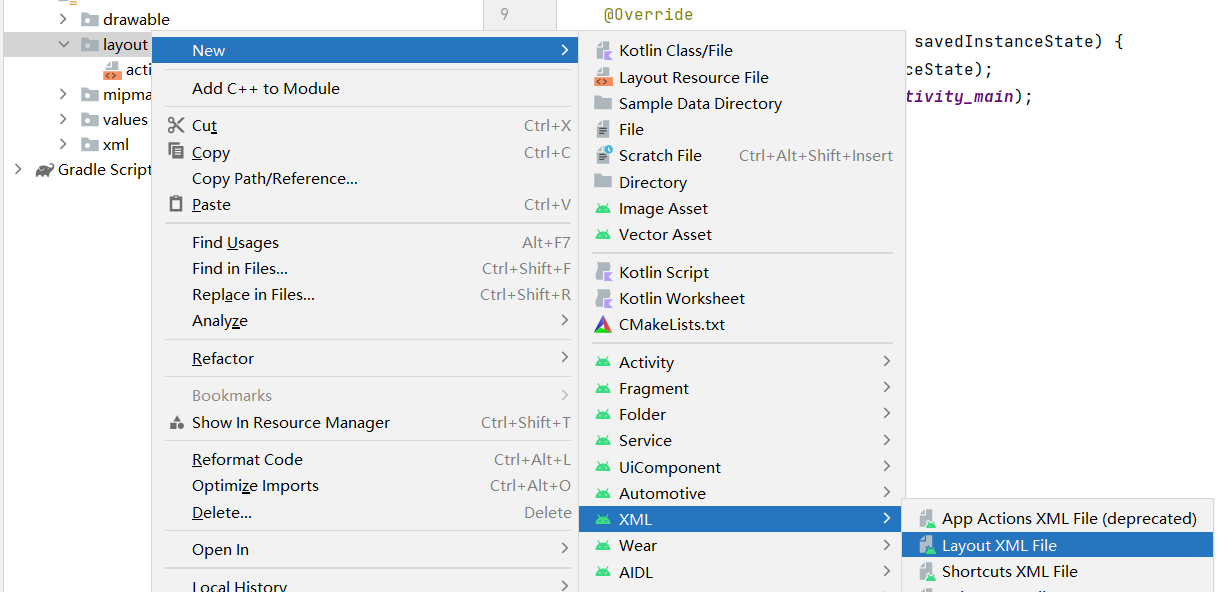Click the App Actions XML File icon
The height and width of the screenshot is (592, 1219).
[x=926, y=518]
